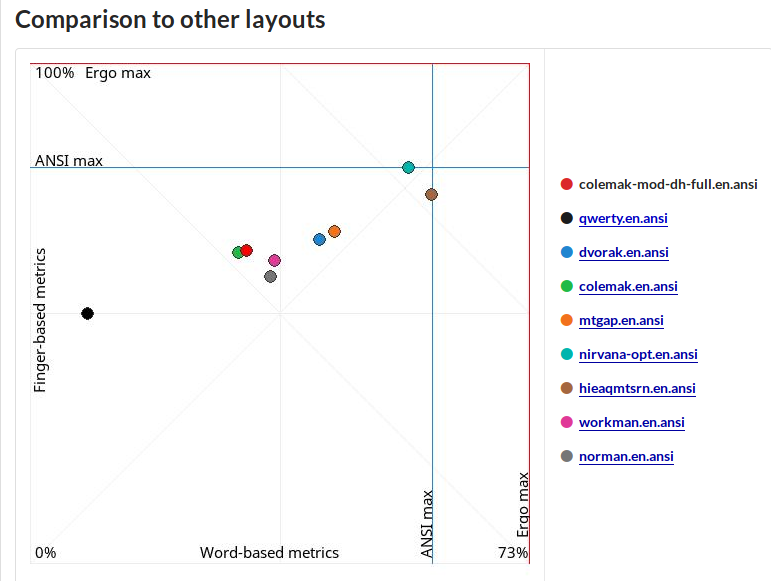This screenshot has width=771, height=581.
Task: Follow the workman.en.ansi link
Action: (x=631, y=422)
